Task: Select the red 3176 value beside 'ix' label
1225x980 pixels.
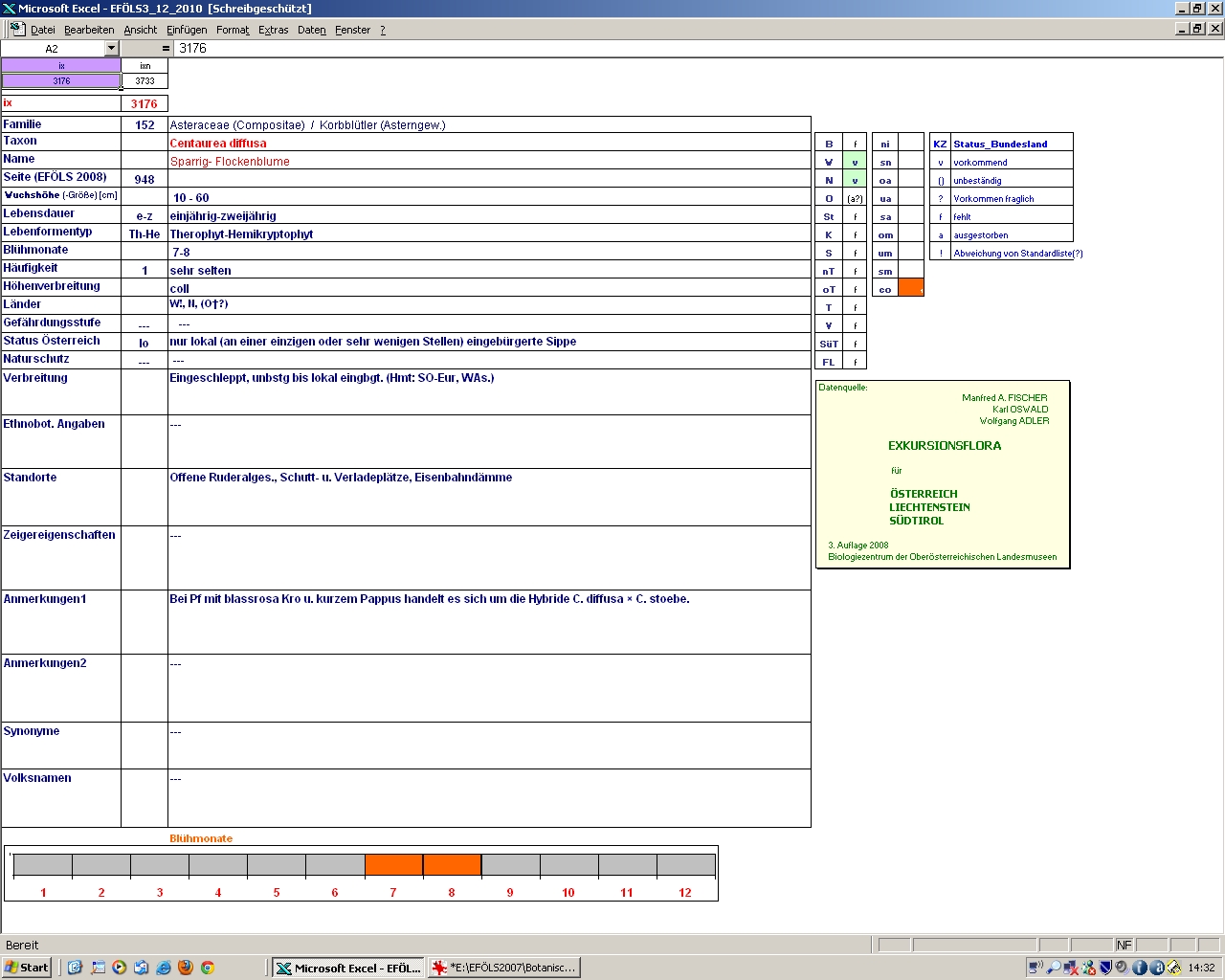Action: [145, 103]
